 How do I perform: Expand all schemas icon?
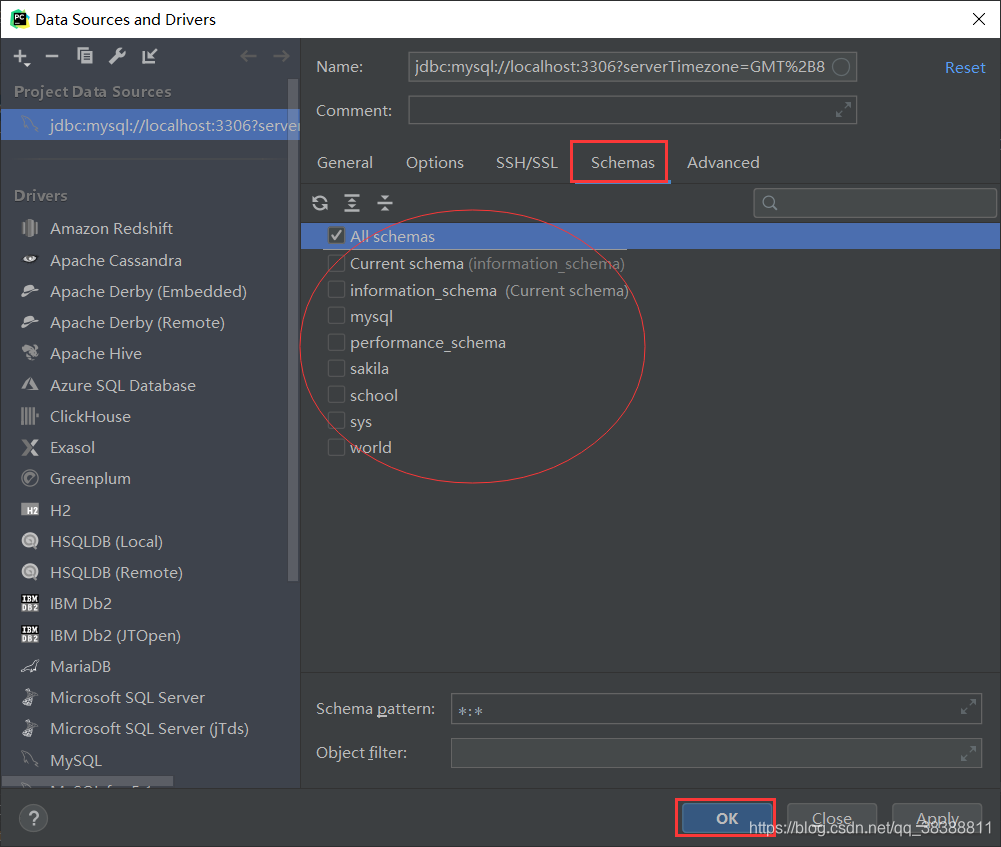352,203
